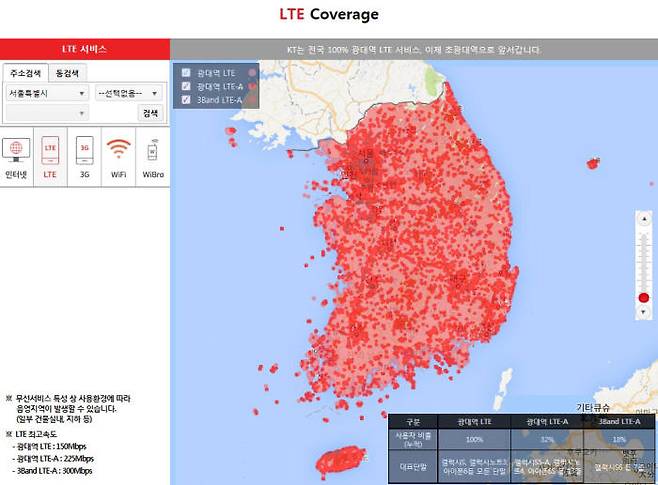Click the 광대역 LTE-A : 225Mbps speed line
The width and height of the screenshot is (658, 485).
click(x=55, y=459)
